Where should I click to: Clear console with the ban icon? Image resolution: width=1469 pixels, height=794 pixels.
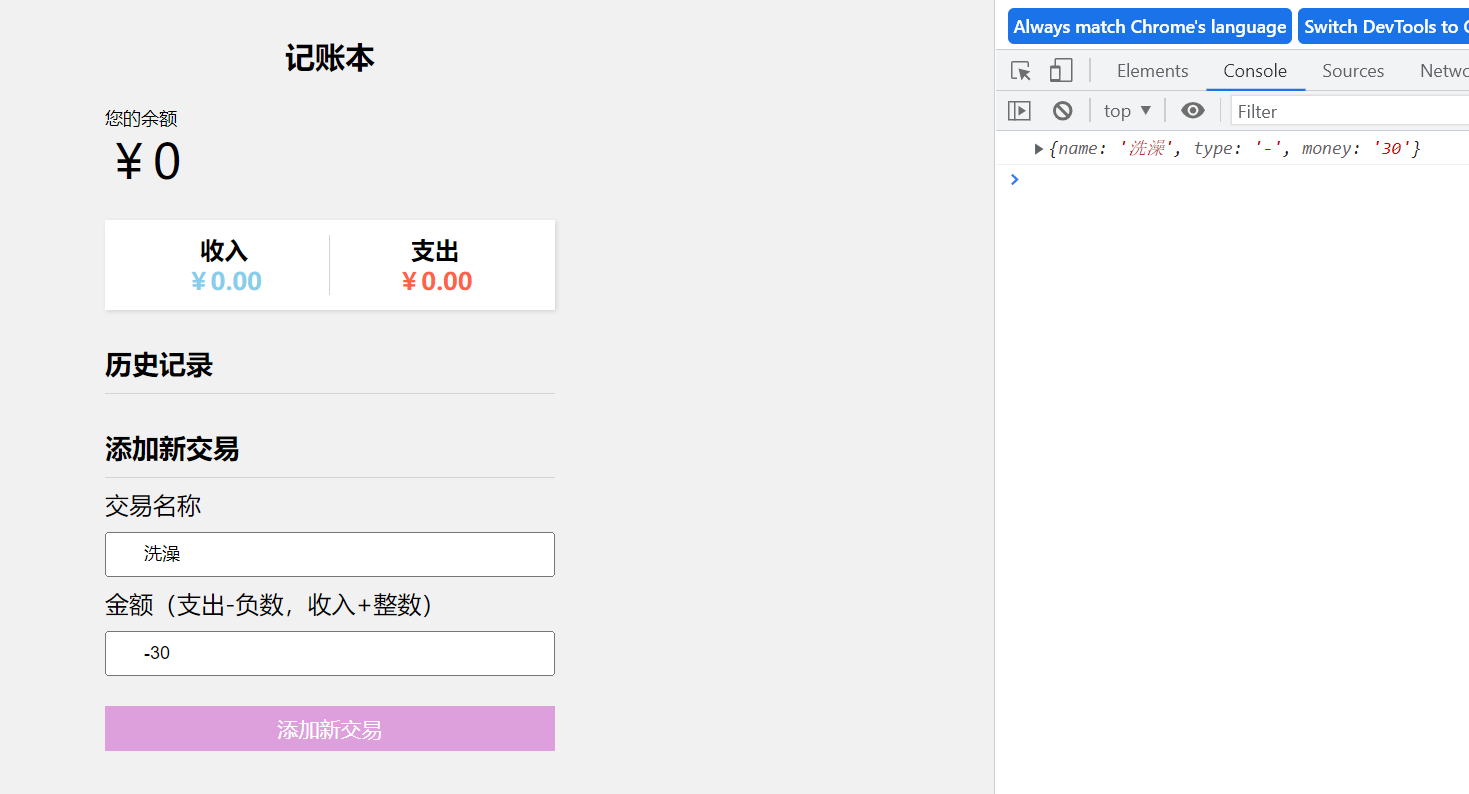[1063, 111]
